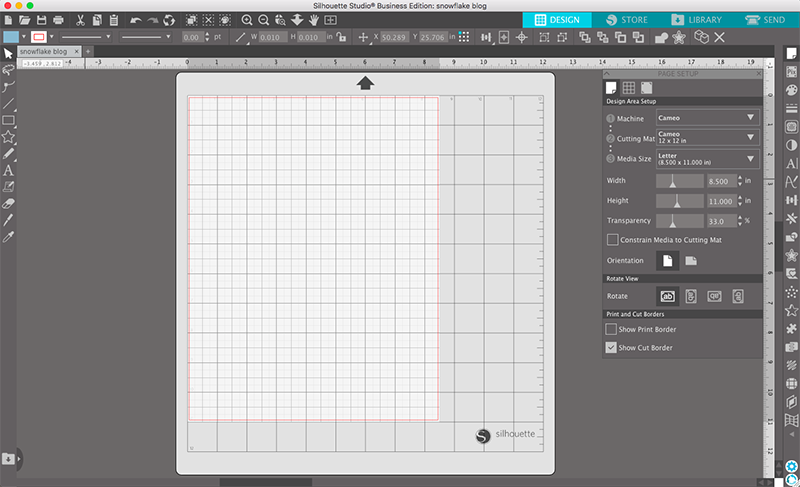Click the Open file folder icon

pos(24,20)
